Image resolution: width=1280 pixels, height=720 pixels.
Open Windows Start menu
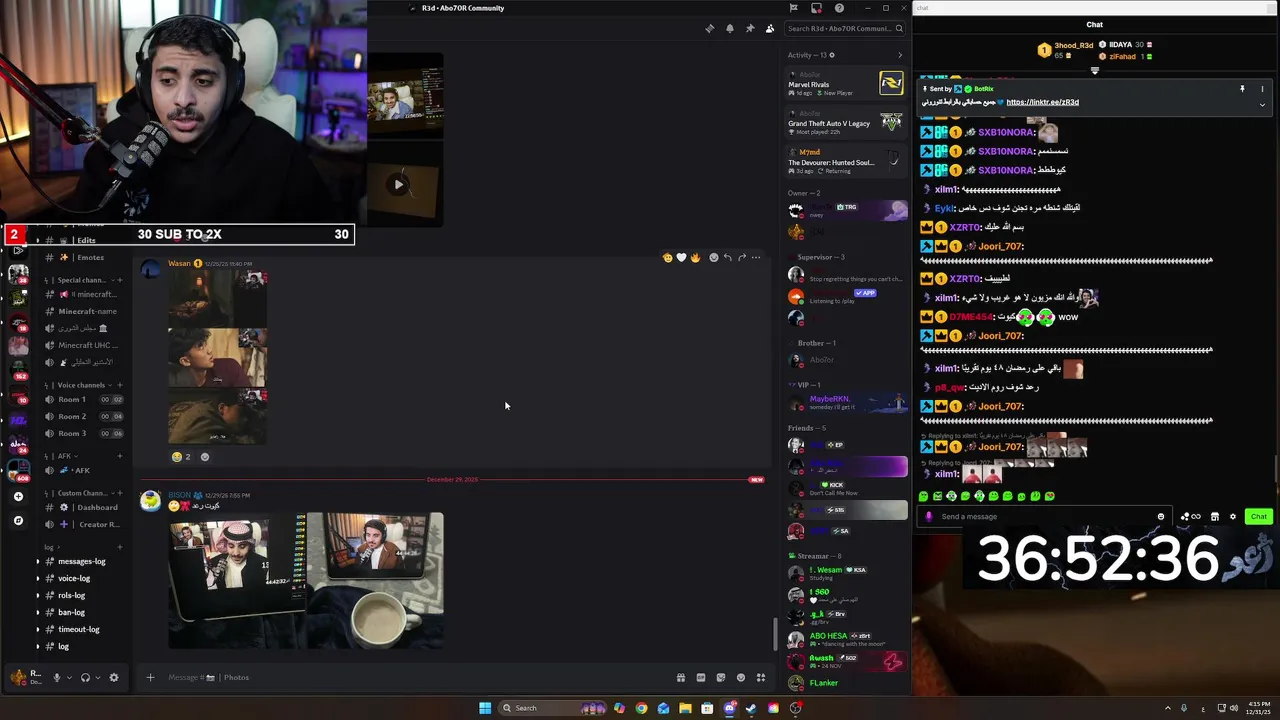485,708
